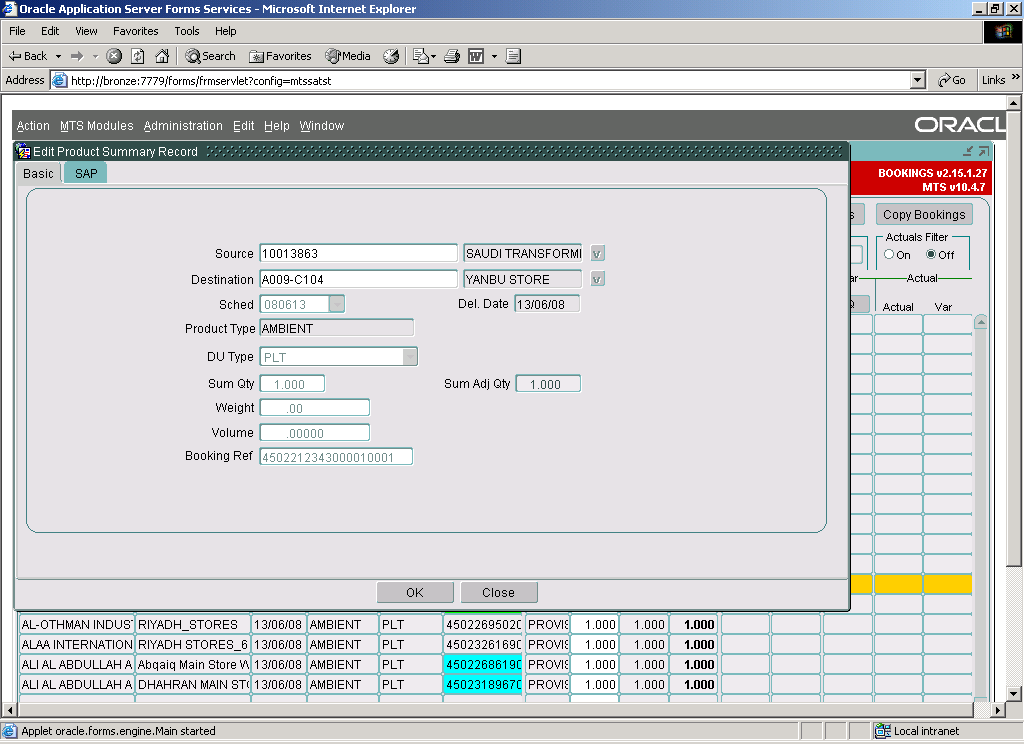The height and width of the screenshot is (744, 1024).
Task: Open the Media toolbar button
Action: click(x=348, y=56)
